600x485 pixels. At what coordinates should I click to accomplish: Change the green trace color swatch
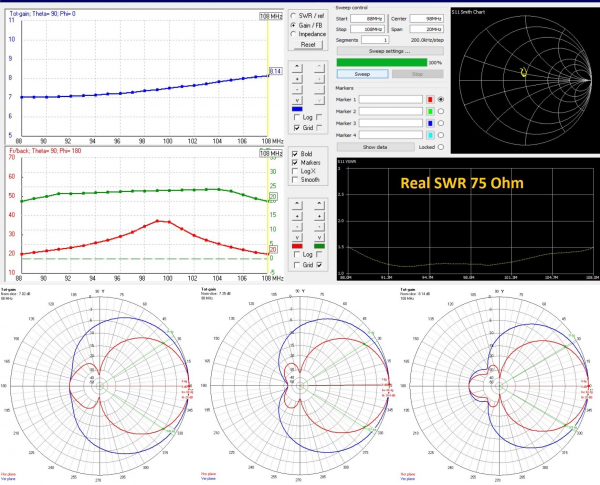[319, 246]
